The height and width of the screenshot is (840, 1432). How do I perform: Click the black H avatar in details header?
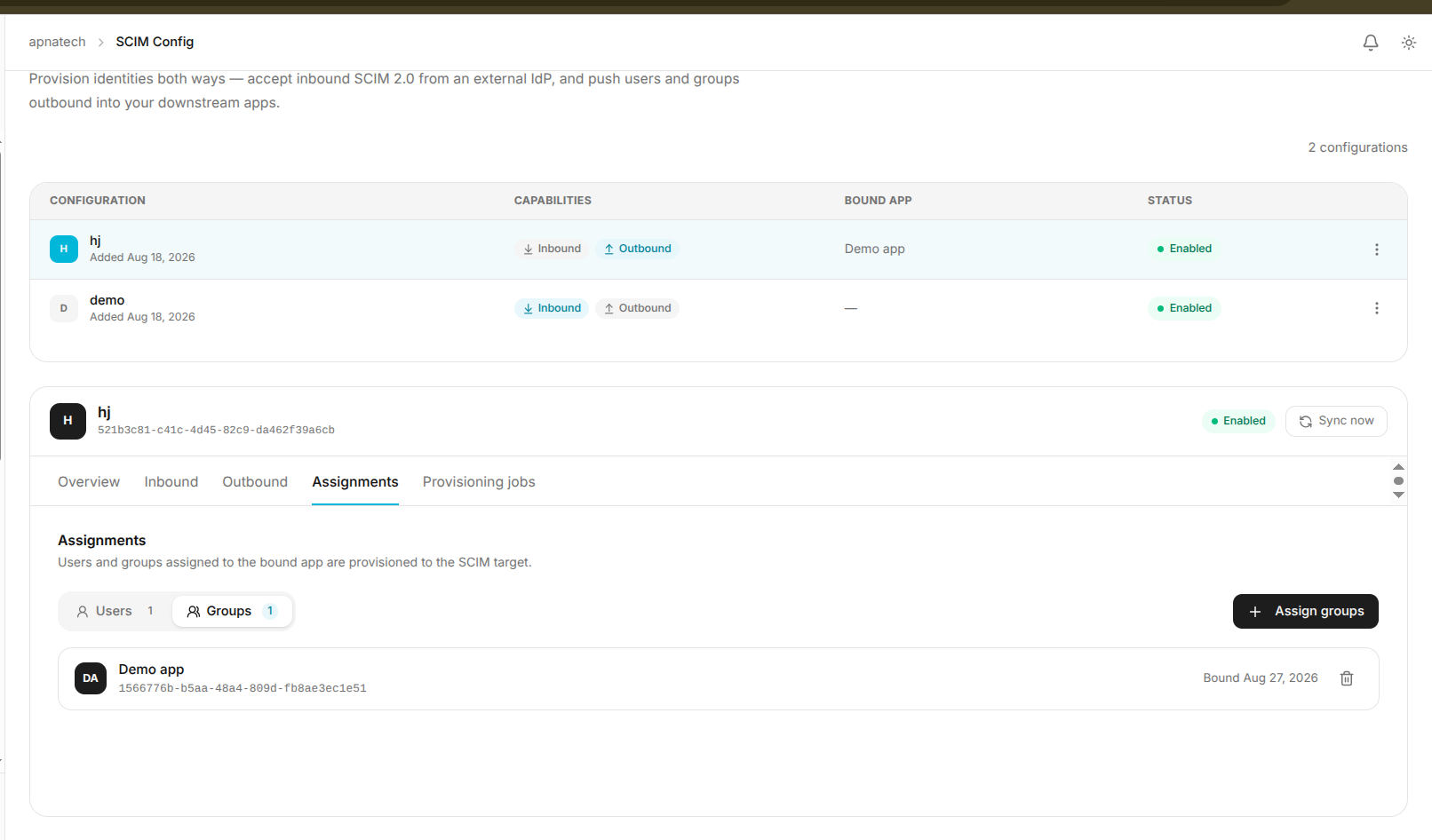68,421
